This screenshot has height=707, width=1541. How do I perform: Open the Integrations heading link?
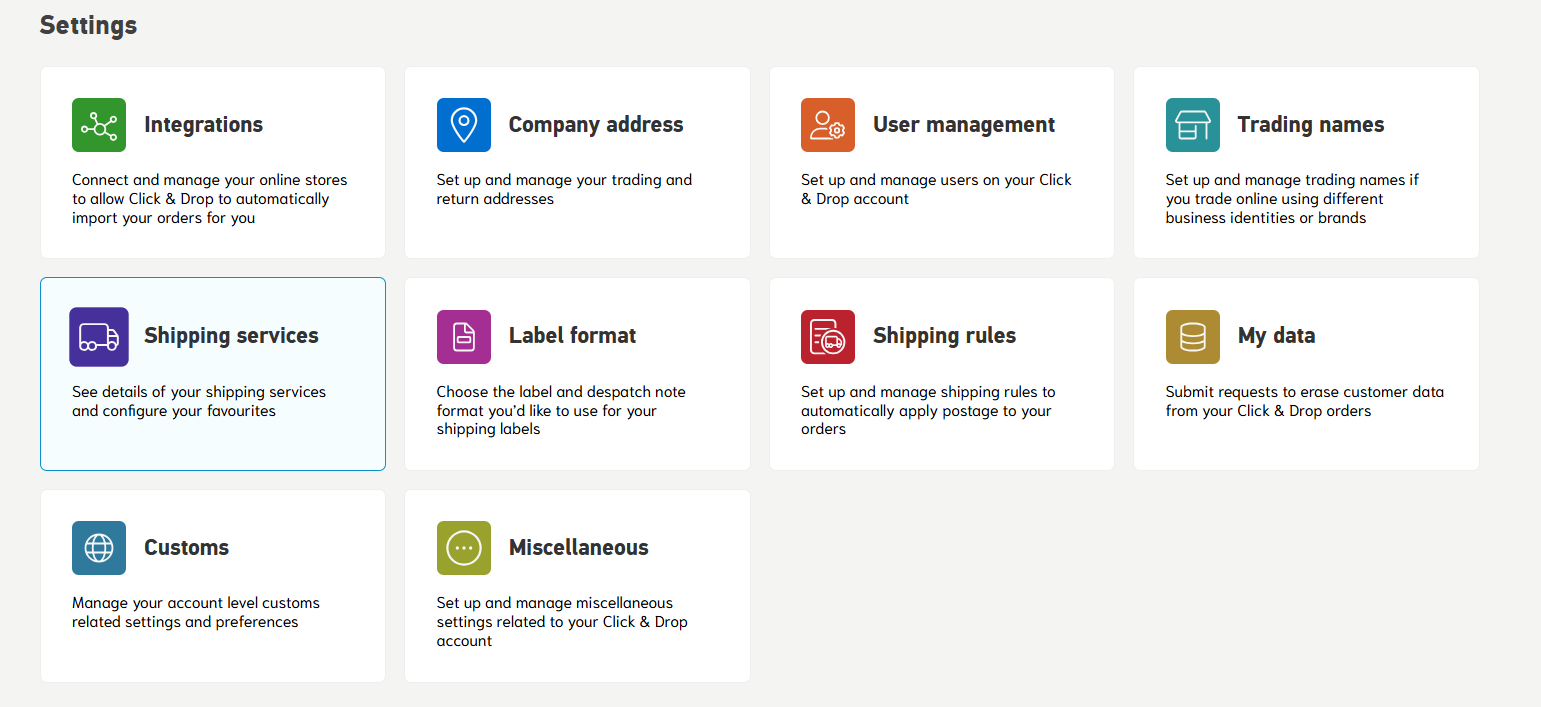click(x=203, y=125)
